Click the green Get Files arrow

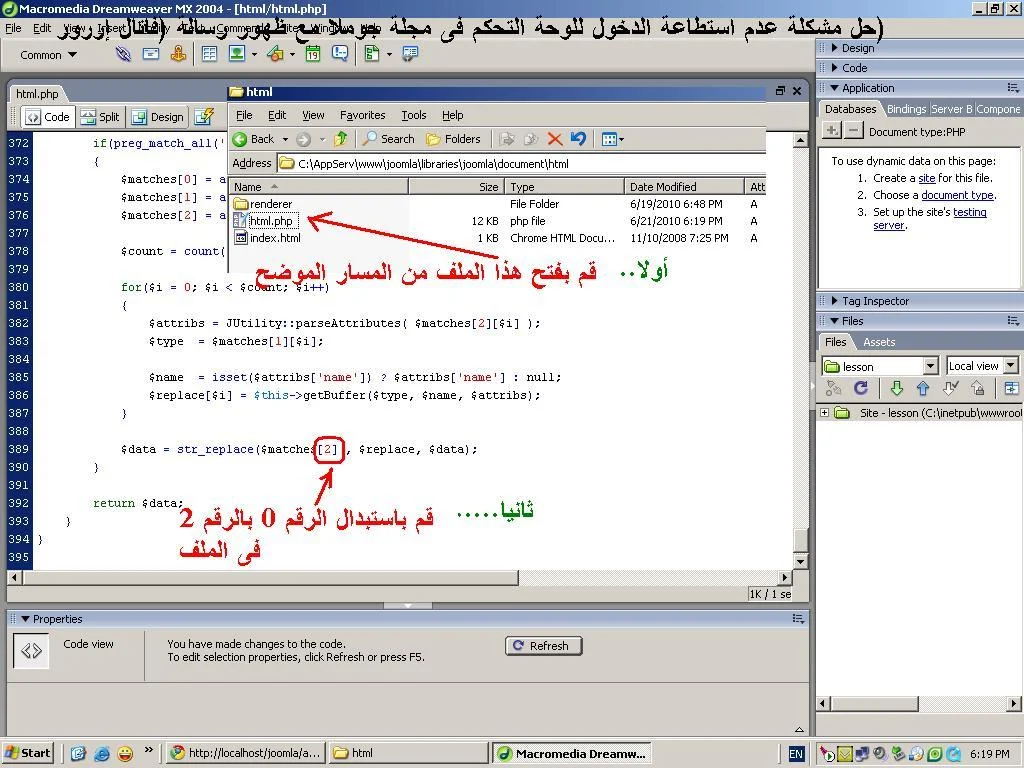coord(896,389)
